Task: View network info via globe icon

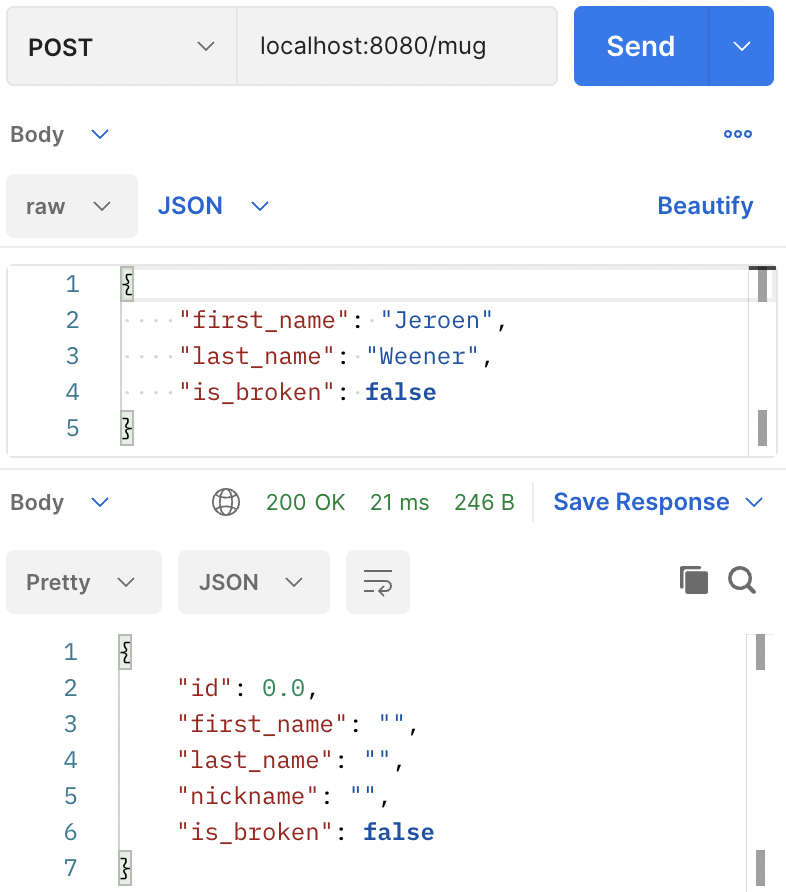Action: [226, 502]
